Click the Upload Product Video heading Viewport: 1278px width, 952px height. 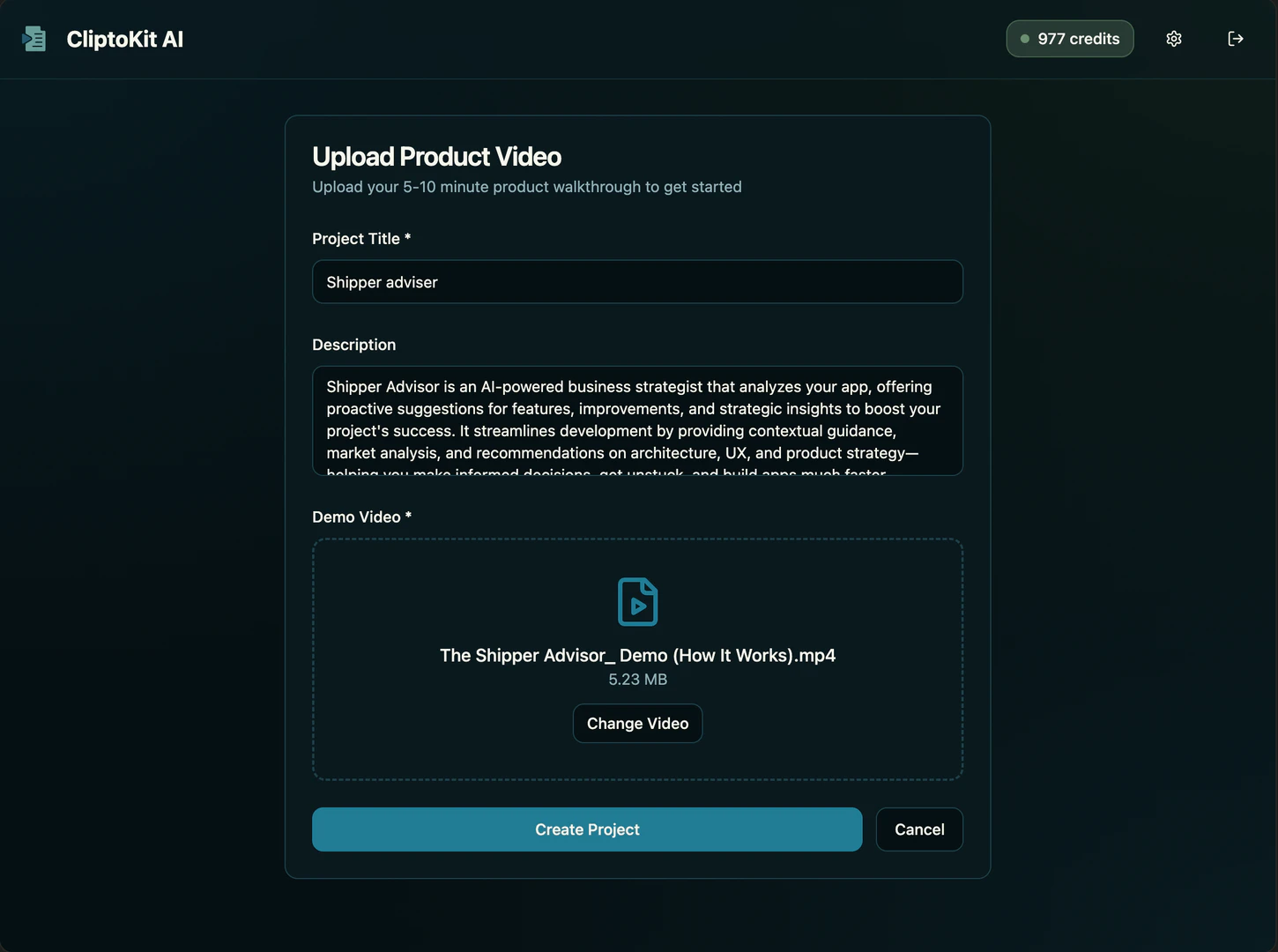[436, 157]
